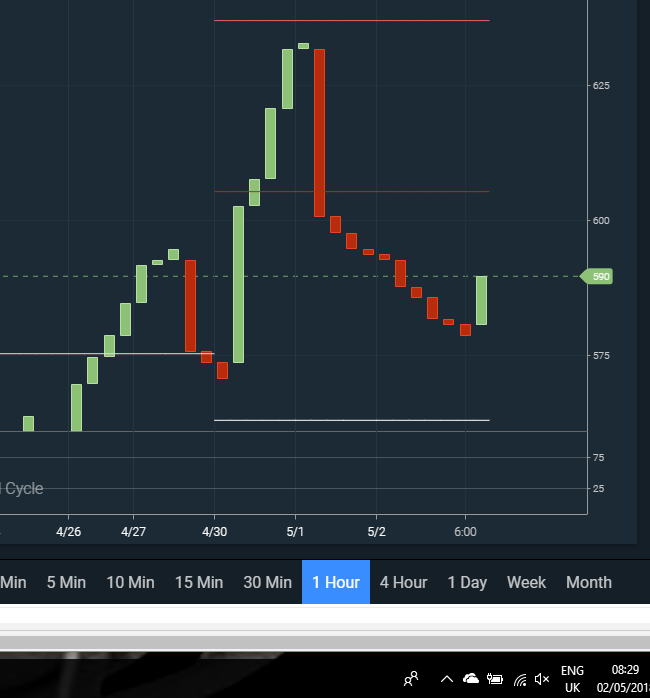Select the 5 Min timeframe tab
This screenshot has height=698, width=650.
(x=66, y=582)
